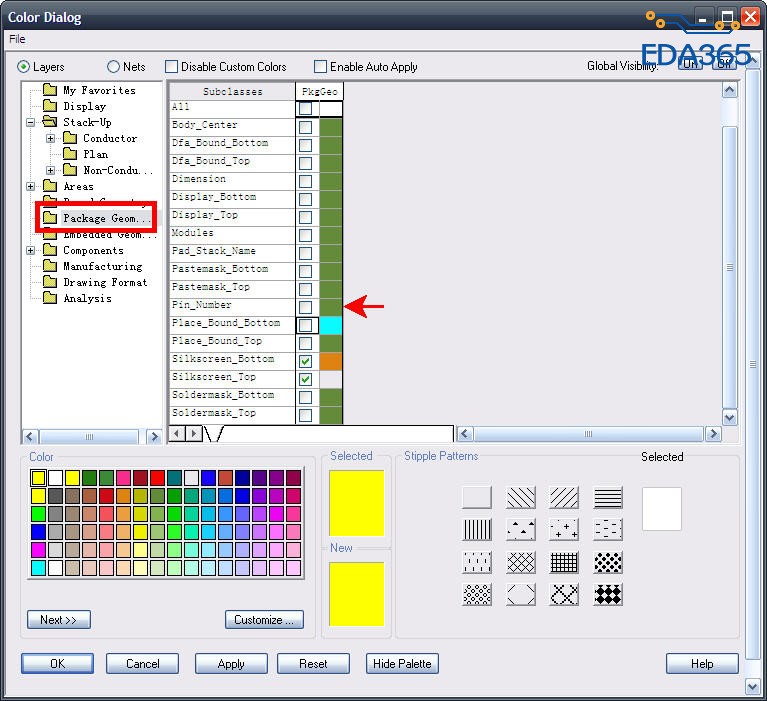
Task: Select the square grid stipple pattern
Action: pos(564,562)
